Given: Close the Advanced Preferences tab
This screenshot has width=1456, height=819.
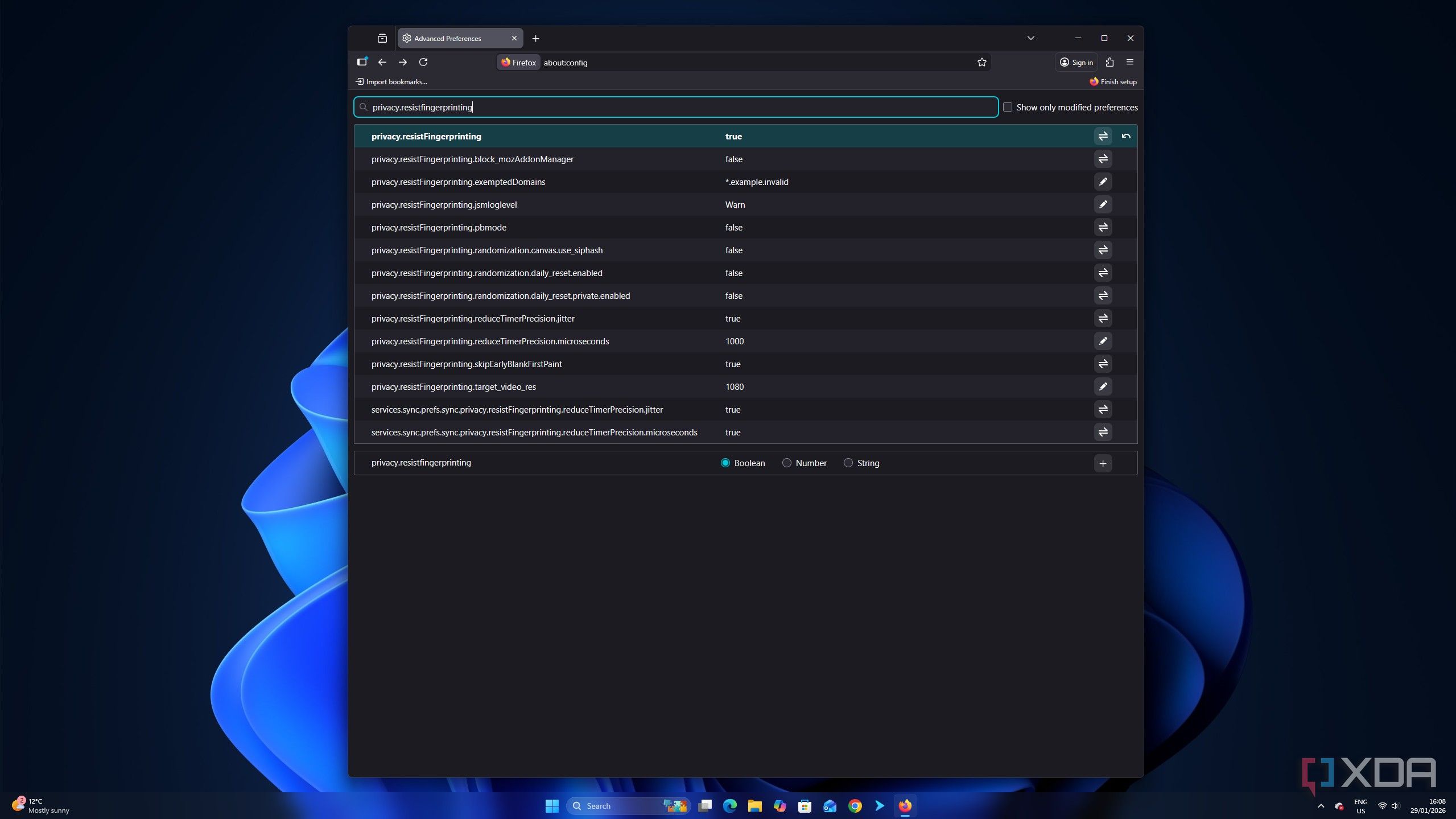Looking at the screenshot, I should tap(514, 38).
